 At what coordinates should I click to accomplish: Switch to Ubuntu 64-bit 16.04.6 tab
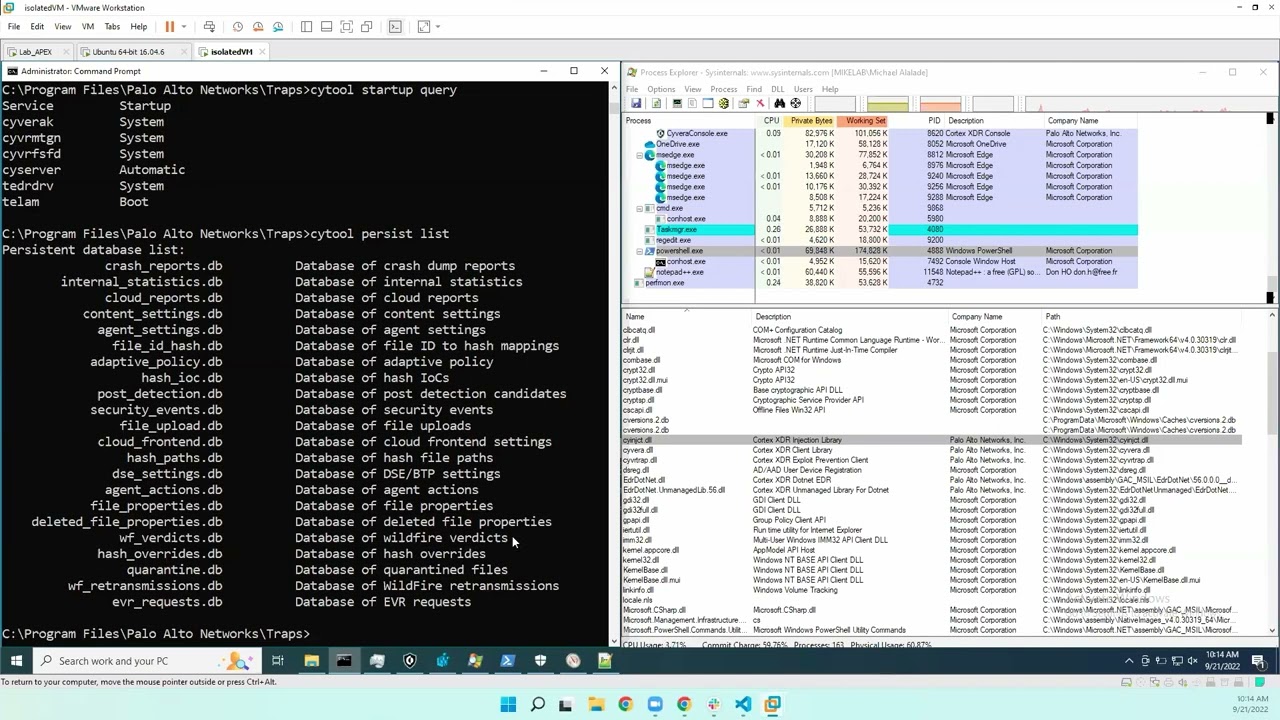click(x=129, y=52)
